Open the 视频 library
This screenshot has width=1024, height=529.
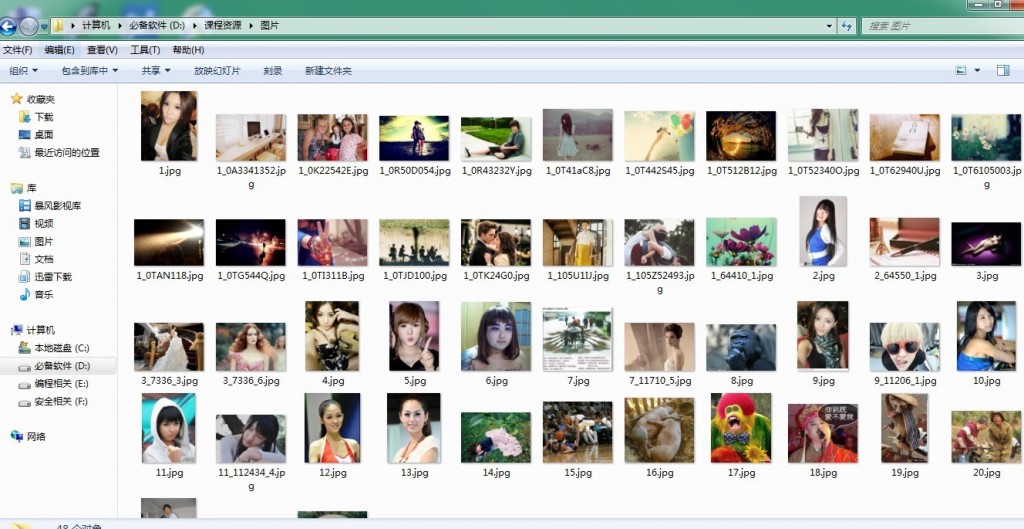[37, 223]
